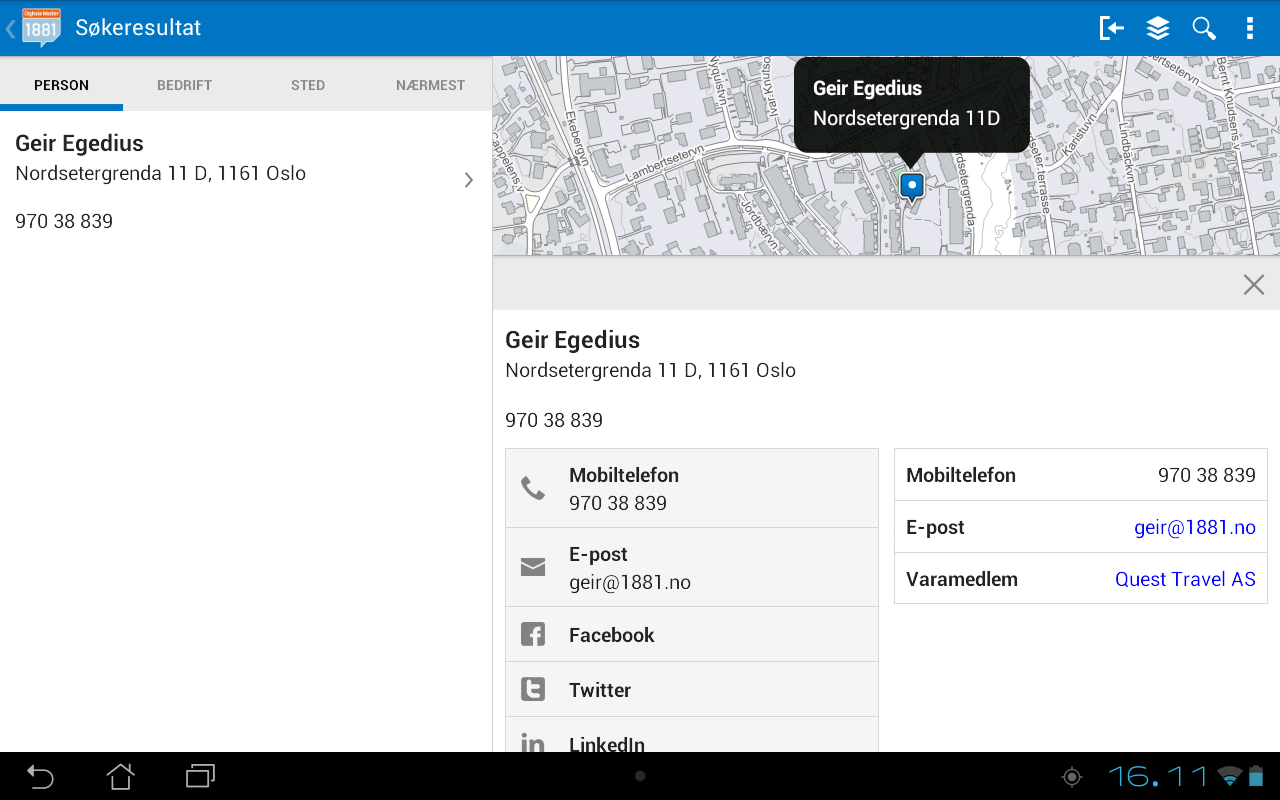Image resolution: width=1280 pixels, height=800 pixels.
Task: Tap the Geir Egedius heading in detail panel
Action: point(572,340)
